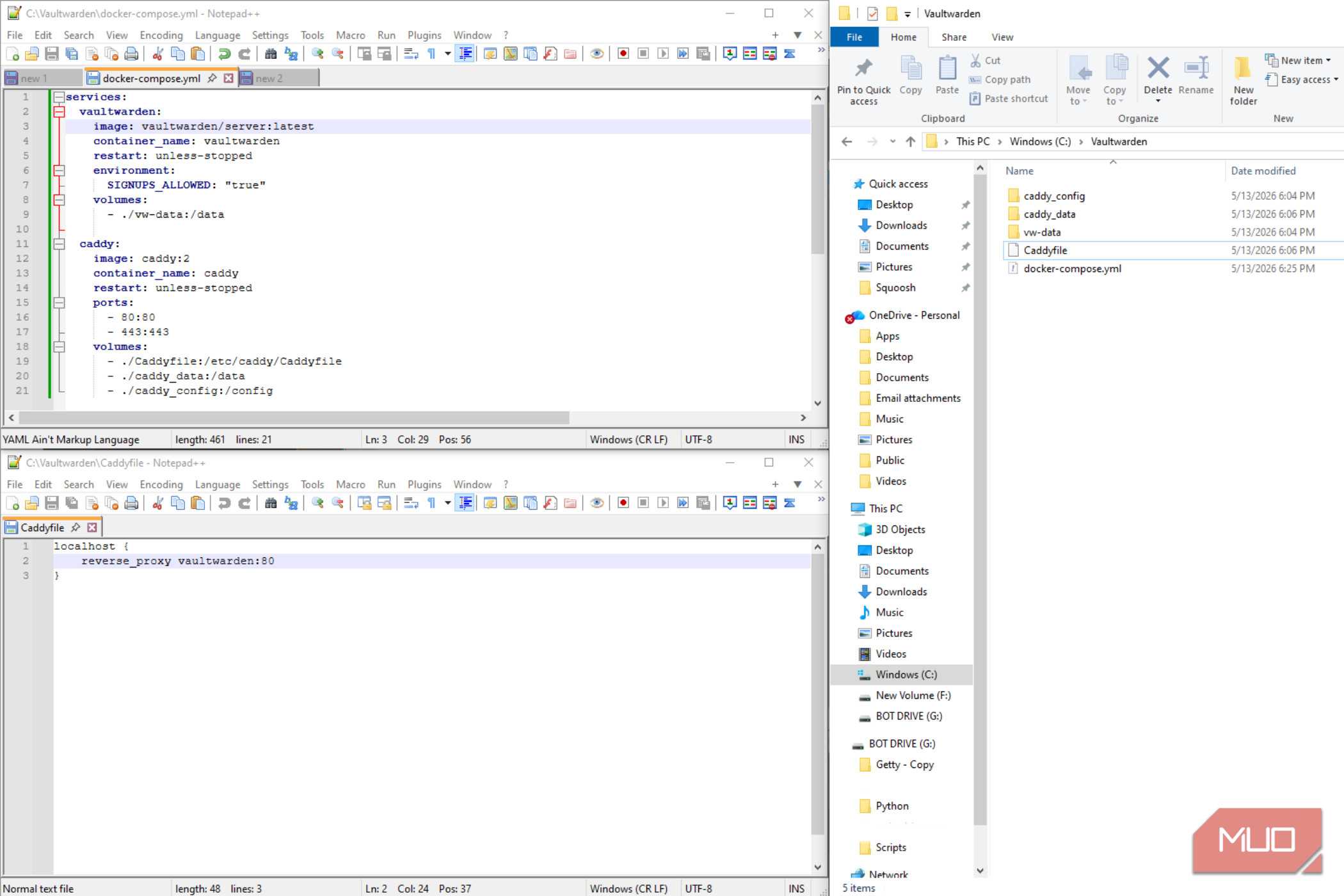Select the docker-compose.yml file in Explorer
Image resolution: width=1344 pixels, height=896 pixels.
pyautogui.click(x=1072, y=269)
